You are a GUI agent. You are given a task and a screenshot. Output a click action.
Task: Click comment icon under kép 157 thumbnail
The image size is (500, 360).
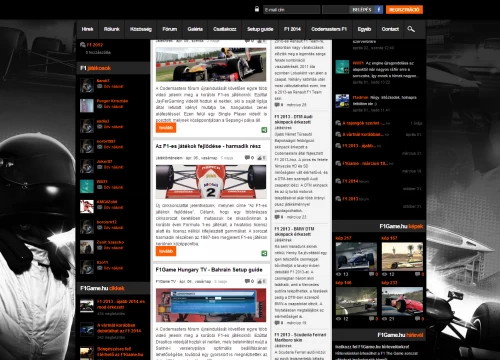(x=417, y=274)
